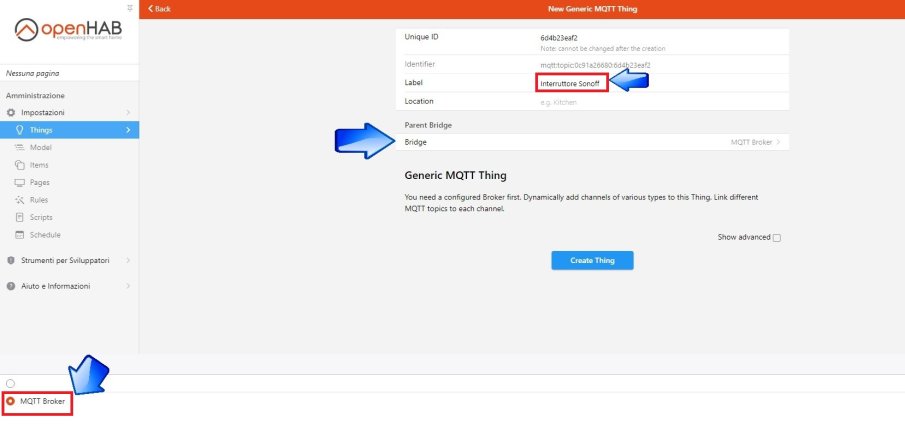The width and height of the screenshot is (905, 424).
Task: Open the Model menu item
Action: [69, 148]
